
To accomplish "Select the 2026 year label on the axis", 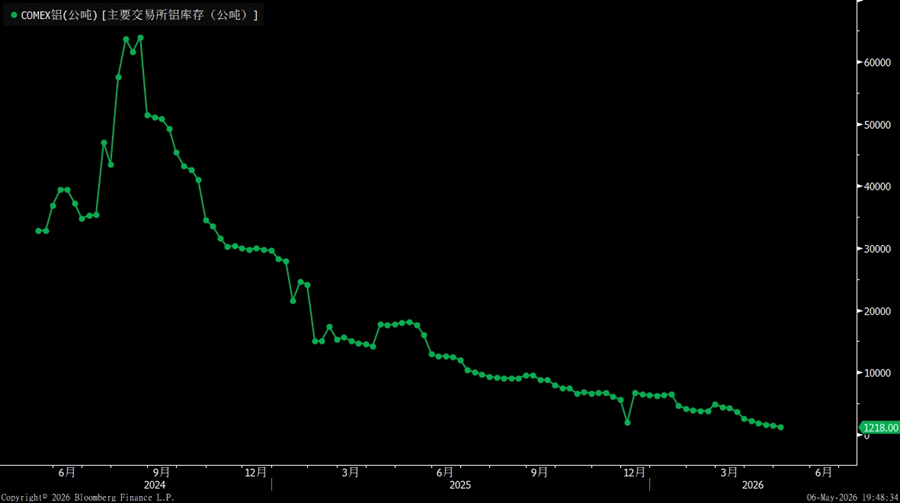I will tap(752, 485).
